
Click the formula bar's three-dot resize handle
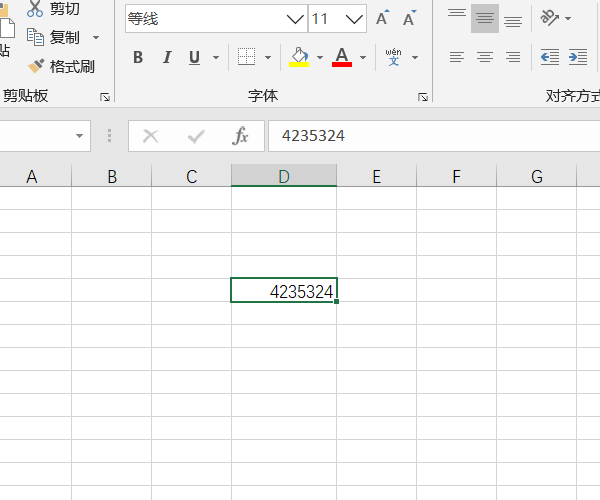(109, 136)
